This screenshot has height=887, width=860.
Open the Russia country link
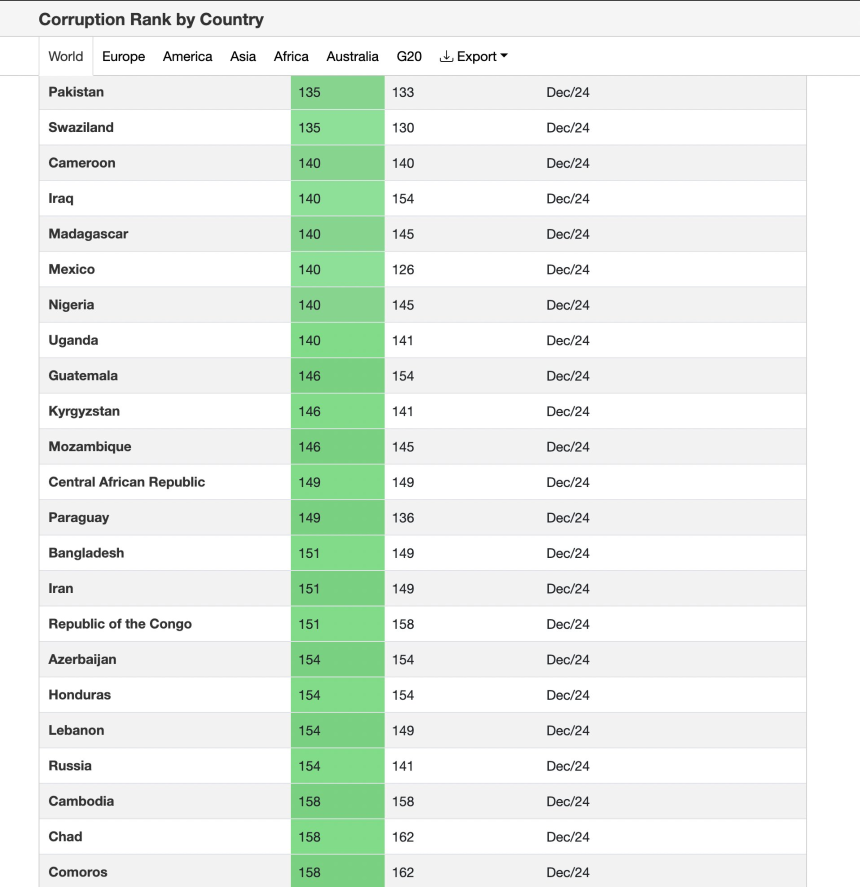coord(70,765)
